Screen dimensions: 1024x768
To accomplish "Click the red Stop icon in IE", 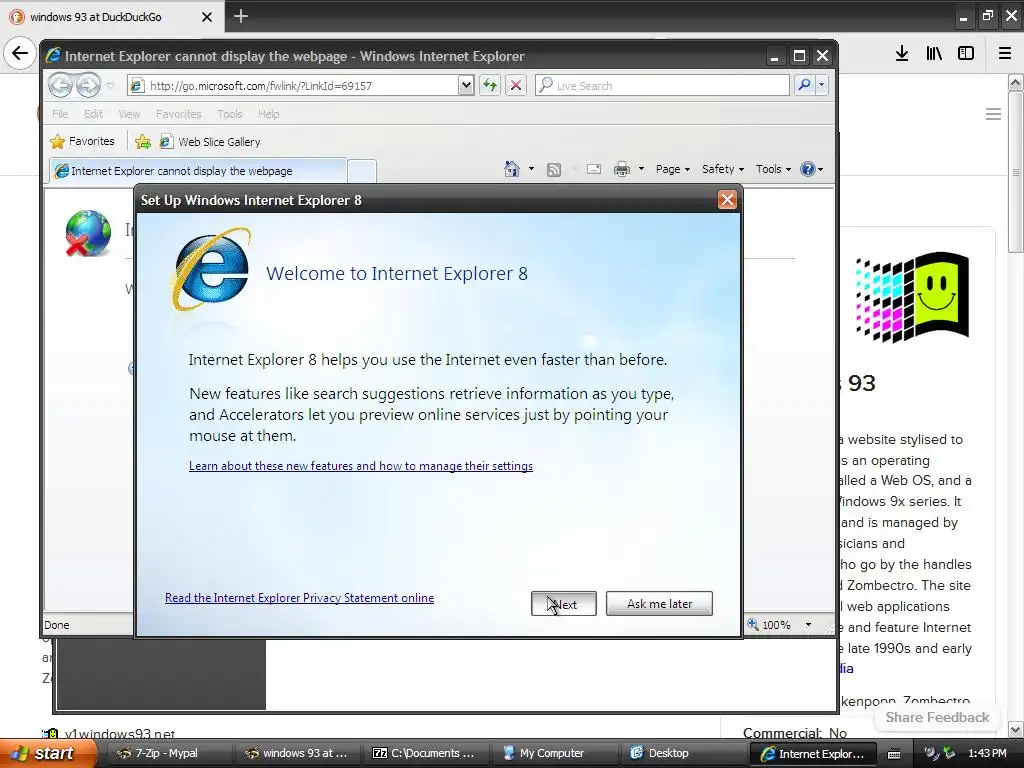I will [x=515, y=86].
